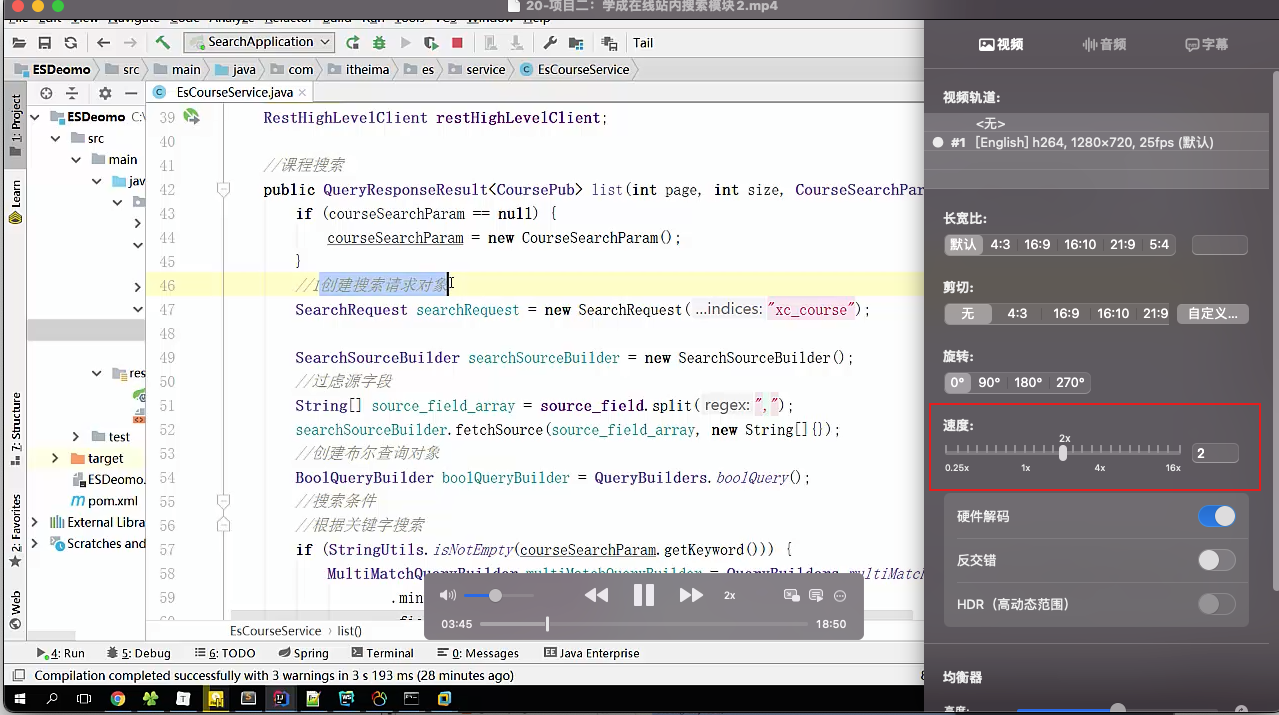Pause the video with the pause button

643,595
